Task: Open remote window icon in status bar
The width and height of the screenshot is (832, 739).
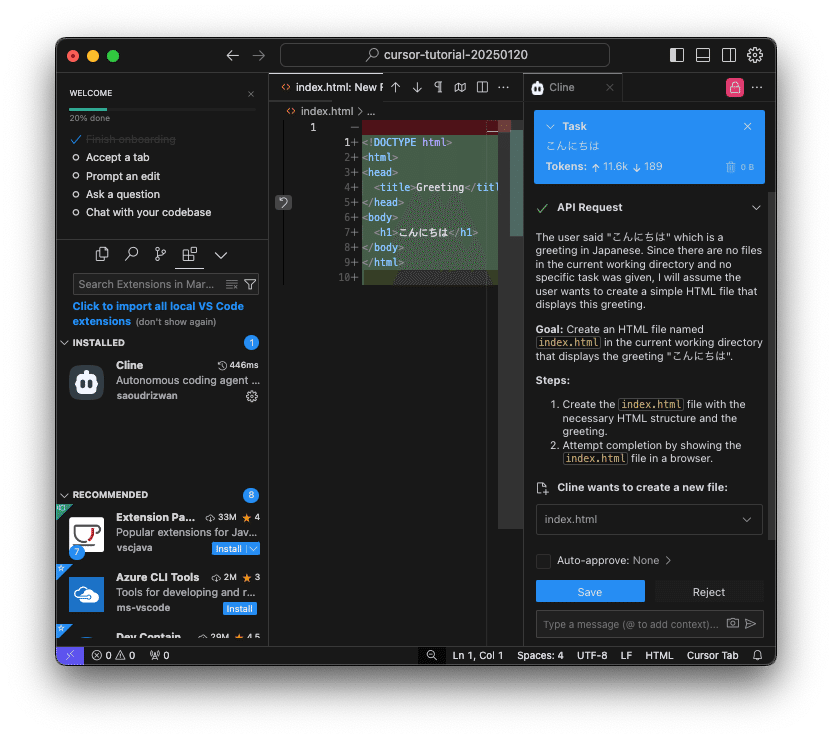Action: click(70, 656)
